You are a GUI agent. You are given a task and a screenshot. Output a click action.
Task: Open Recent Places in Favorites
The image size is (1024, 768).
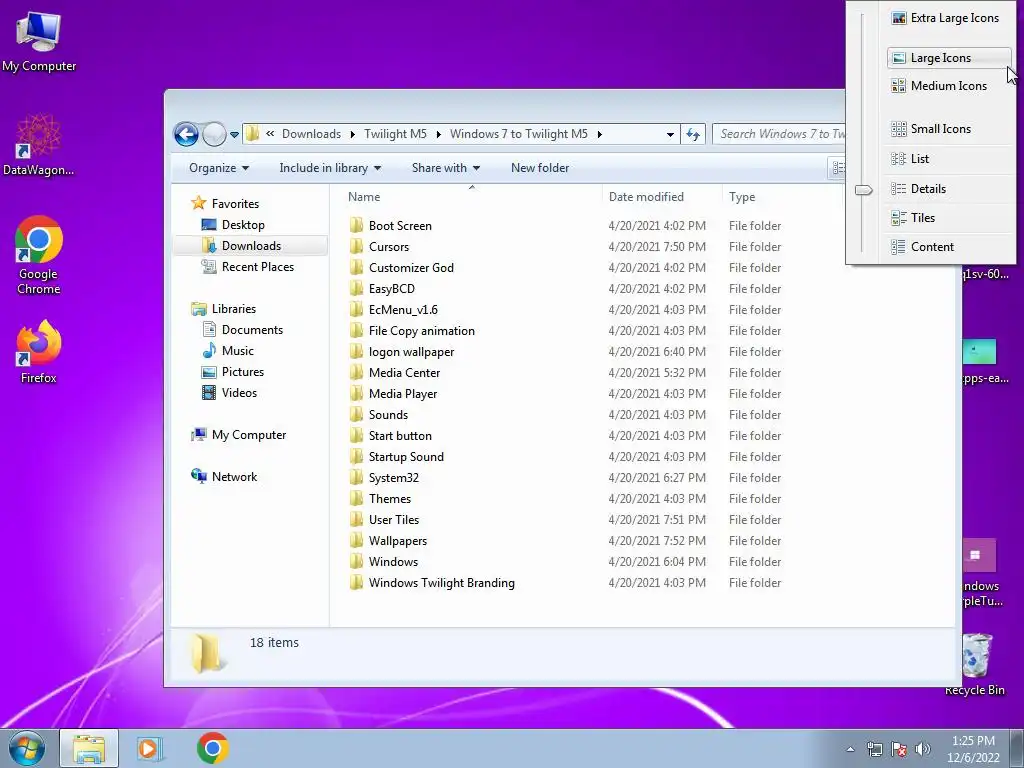248,266
